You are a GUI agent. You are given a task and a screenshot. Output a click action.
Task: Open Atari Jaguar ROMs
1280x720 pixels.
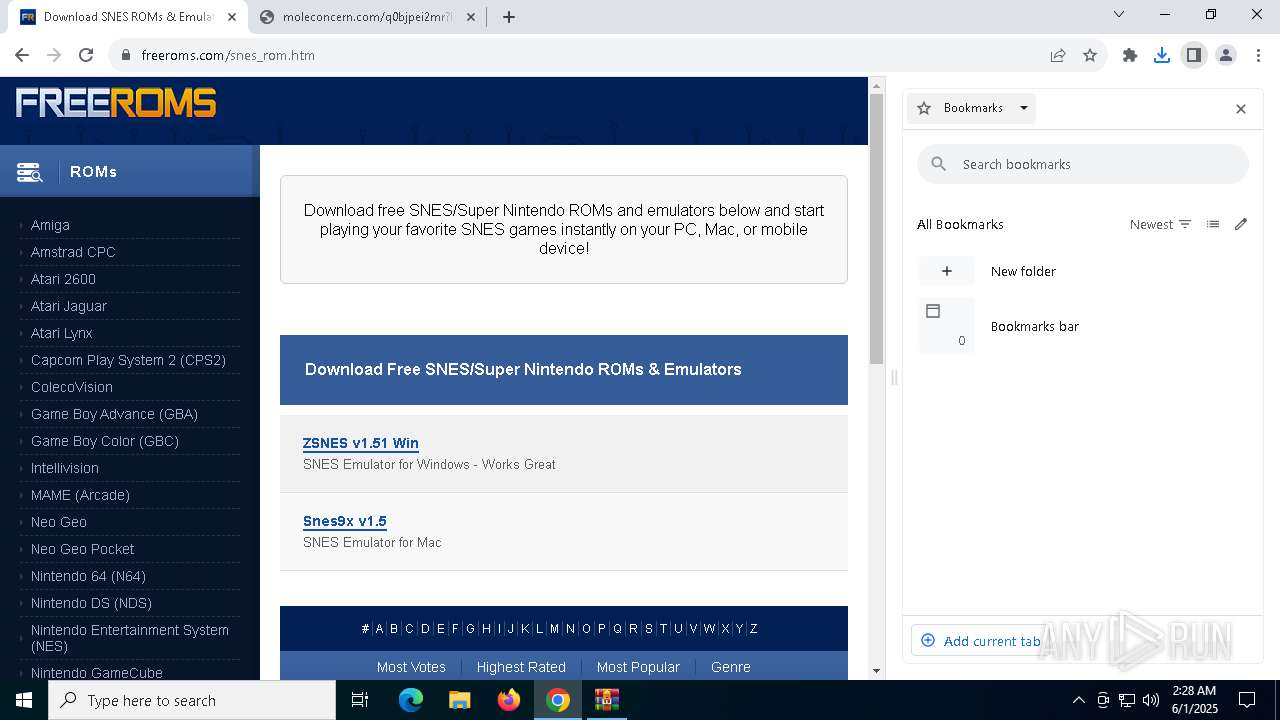coord(69,306)
